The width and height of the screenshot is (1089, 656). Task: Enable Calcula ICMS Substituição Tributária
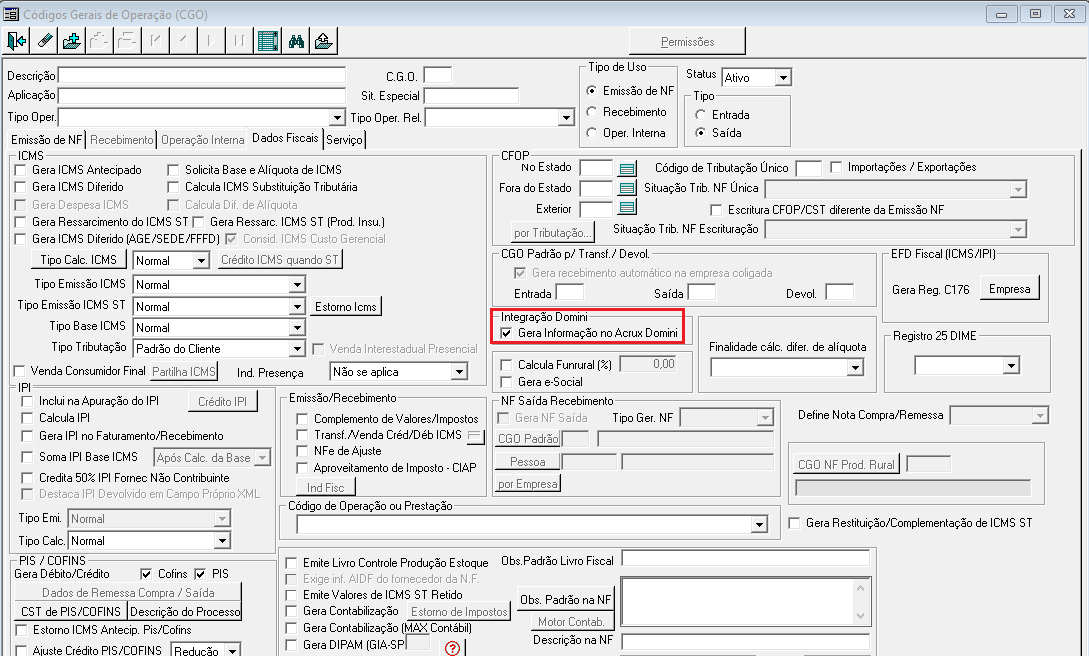point(173,187)
